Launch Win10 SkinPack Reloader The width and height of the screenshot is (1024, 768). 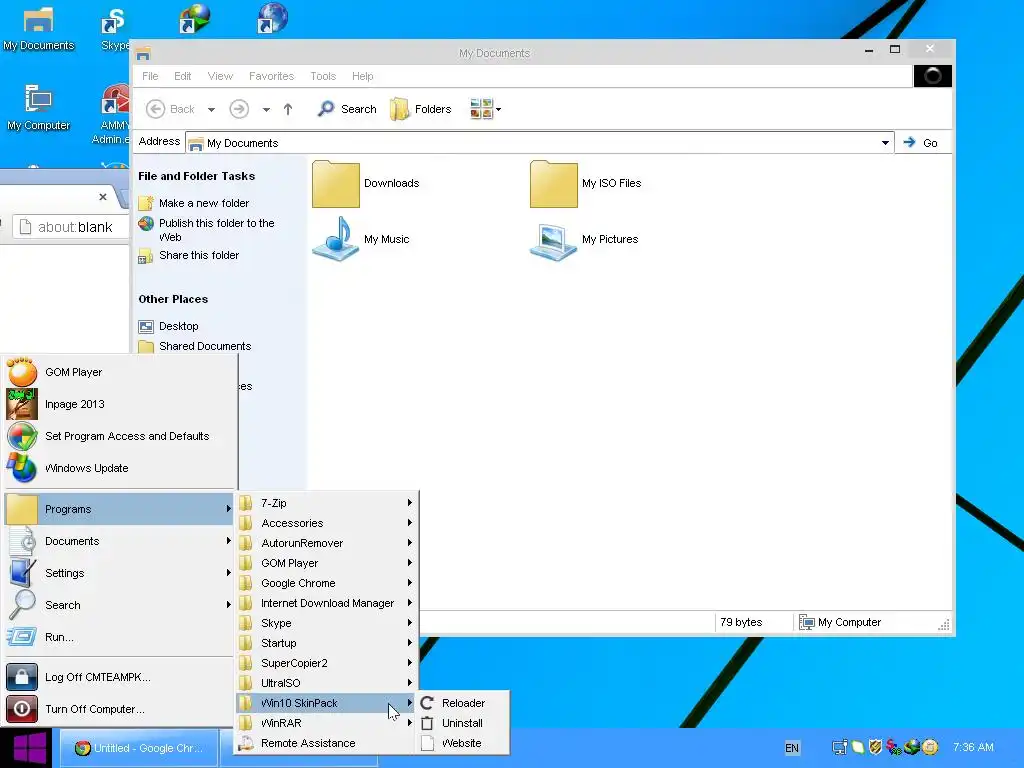click(462, 703)
